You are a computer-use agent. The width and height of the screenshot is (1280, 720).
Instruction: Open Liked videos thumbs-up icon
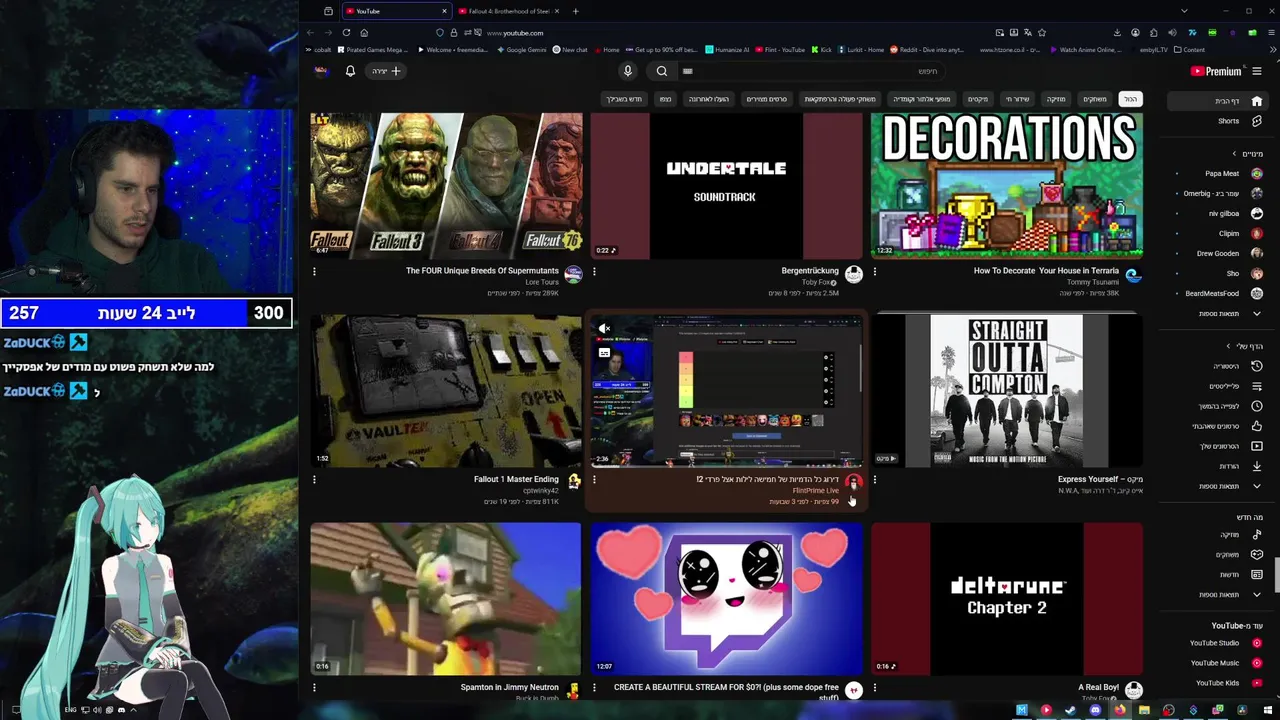coord(1257,426)
